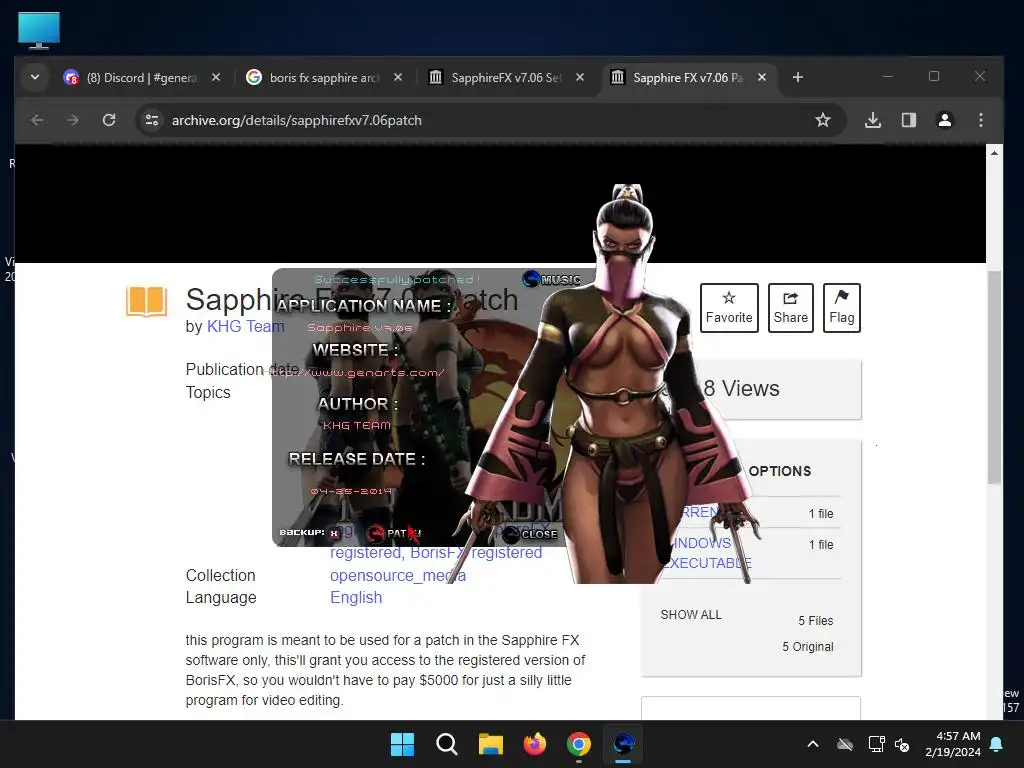
Task: Click CLOSE in the patcher window
Action: (530, 534)
